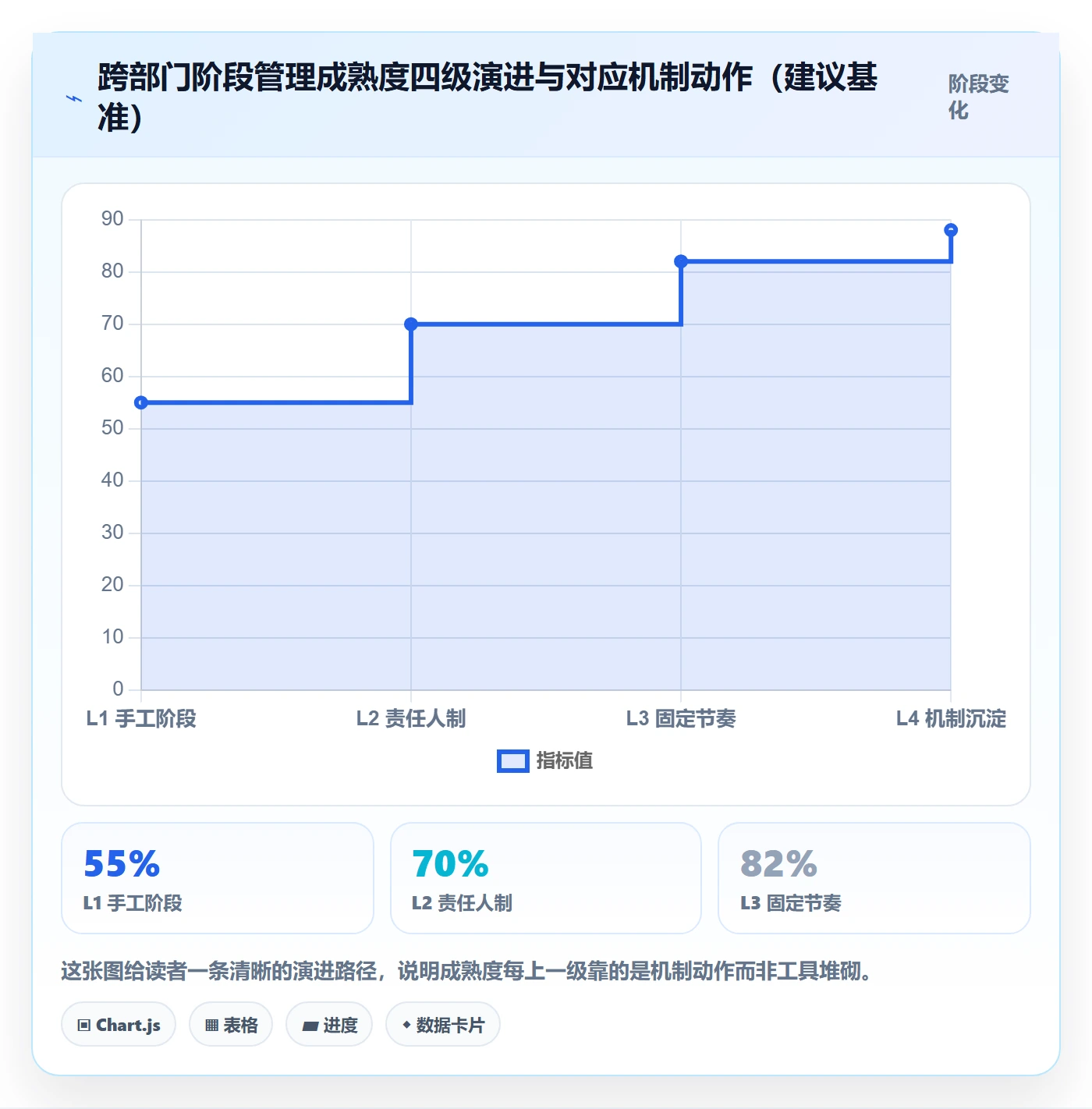Open the 82% L3 固定节奏 stat card
1092x1109 pixels.
874,878
